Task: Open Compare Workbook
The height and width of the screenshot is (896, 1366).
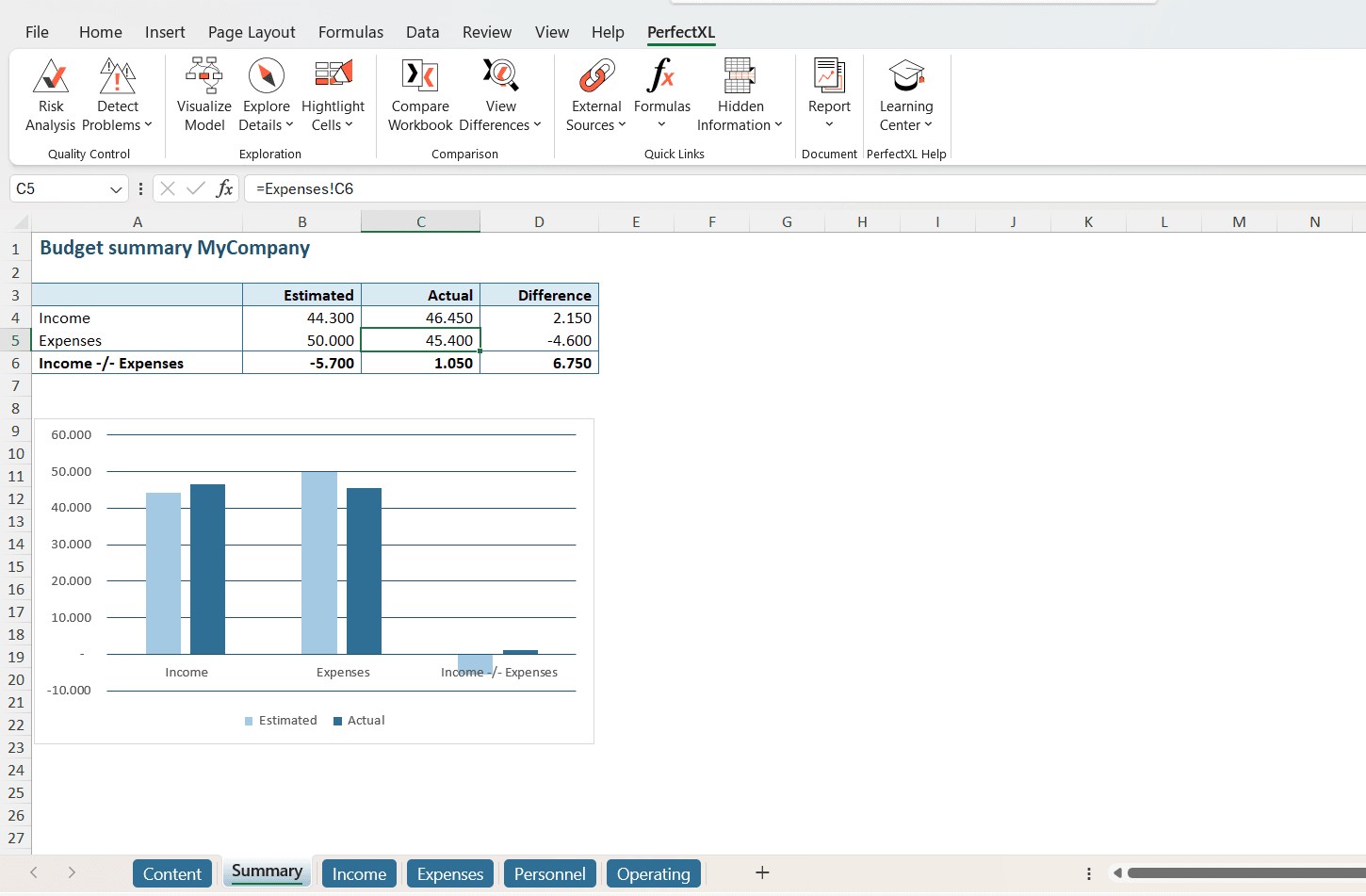Action: click(x=420, y=94)
